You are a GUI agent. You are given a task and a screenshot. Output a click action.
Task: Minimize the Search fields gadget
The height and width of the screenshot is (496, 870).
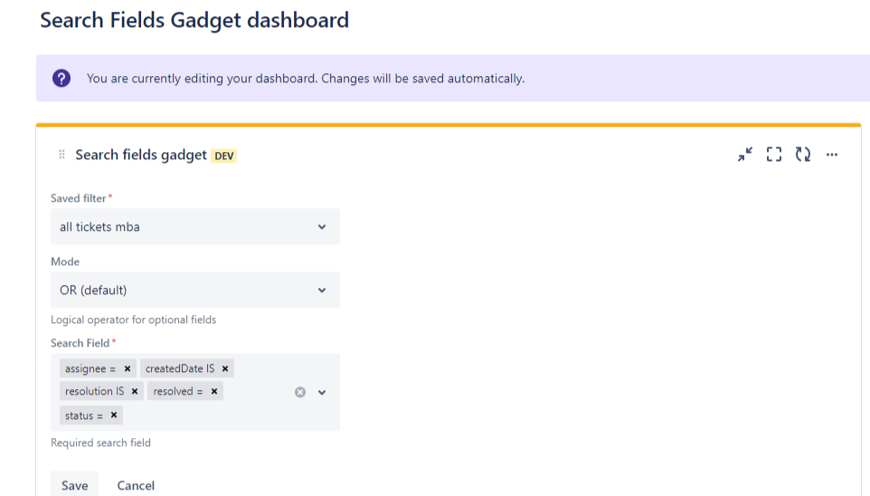pos(745,154)
